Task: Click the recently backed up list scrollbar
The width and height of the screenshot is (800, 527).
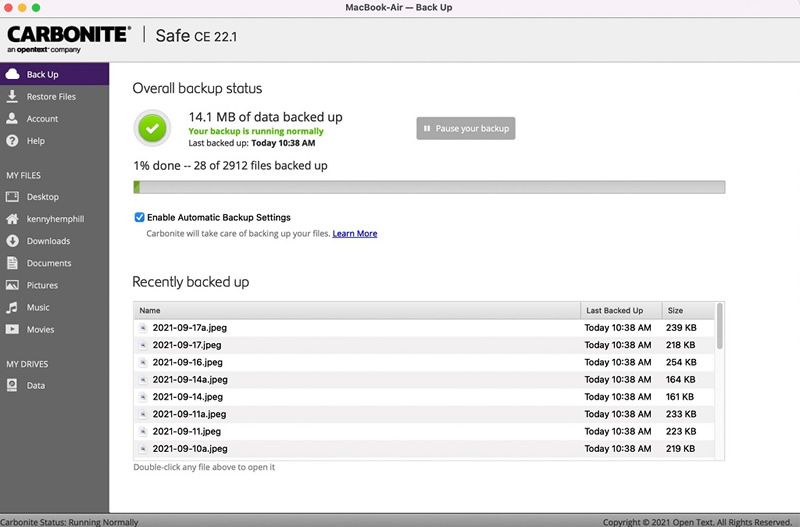Action: click(719, 327)
